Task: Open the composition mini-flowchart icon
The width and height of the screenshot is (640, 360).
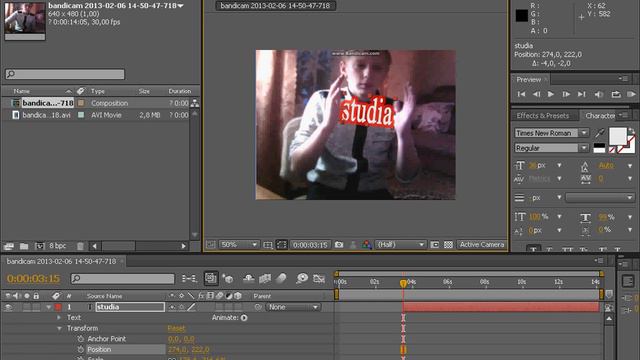Action: click(189, 278)
